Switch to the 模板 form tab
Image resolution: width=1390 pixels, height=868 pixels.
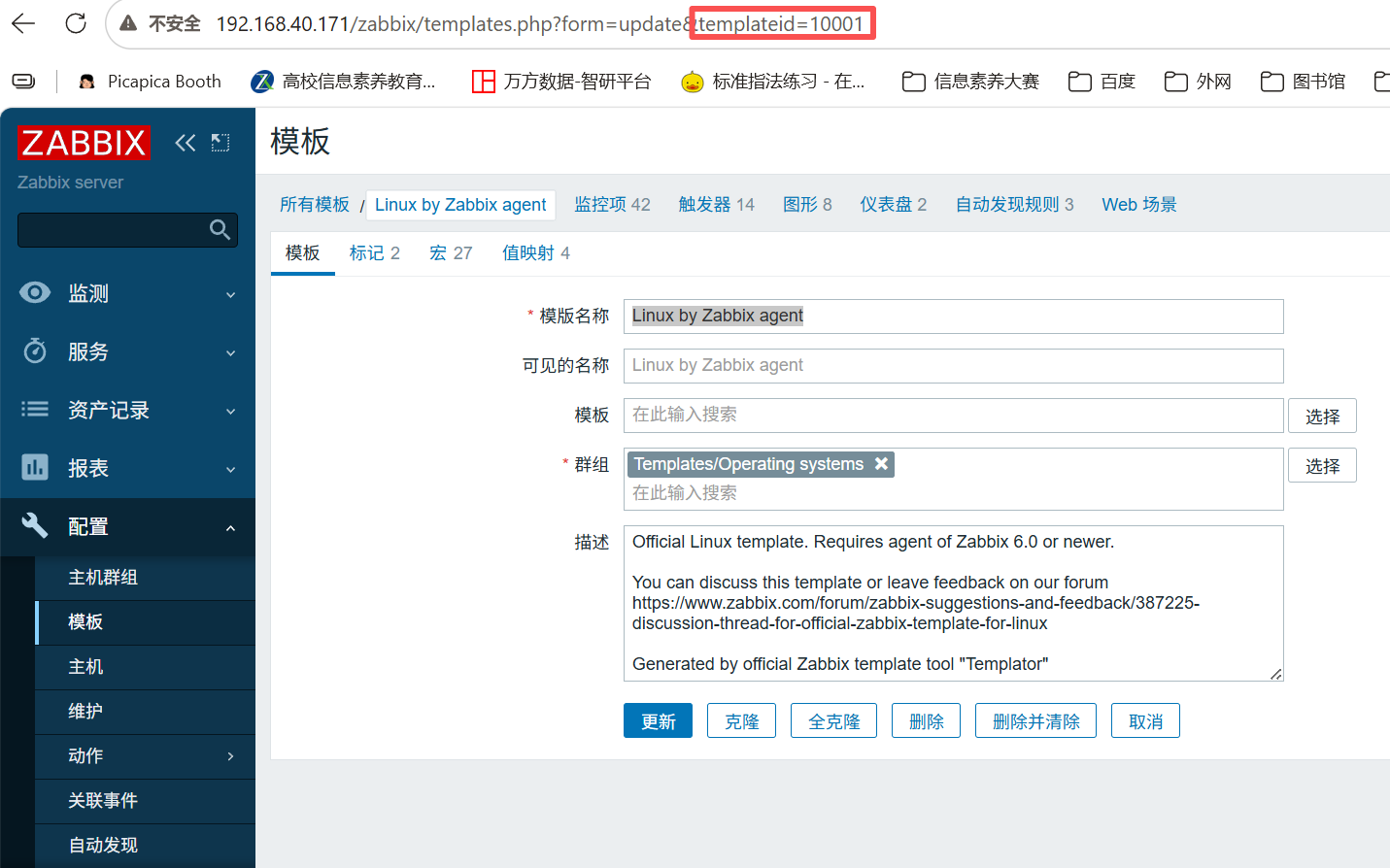click(x=302, y=252)
